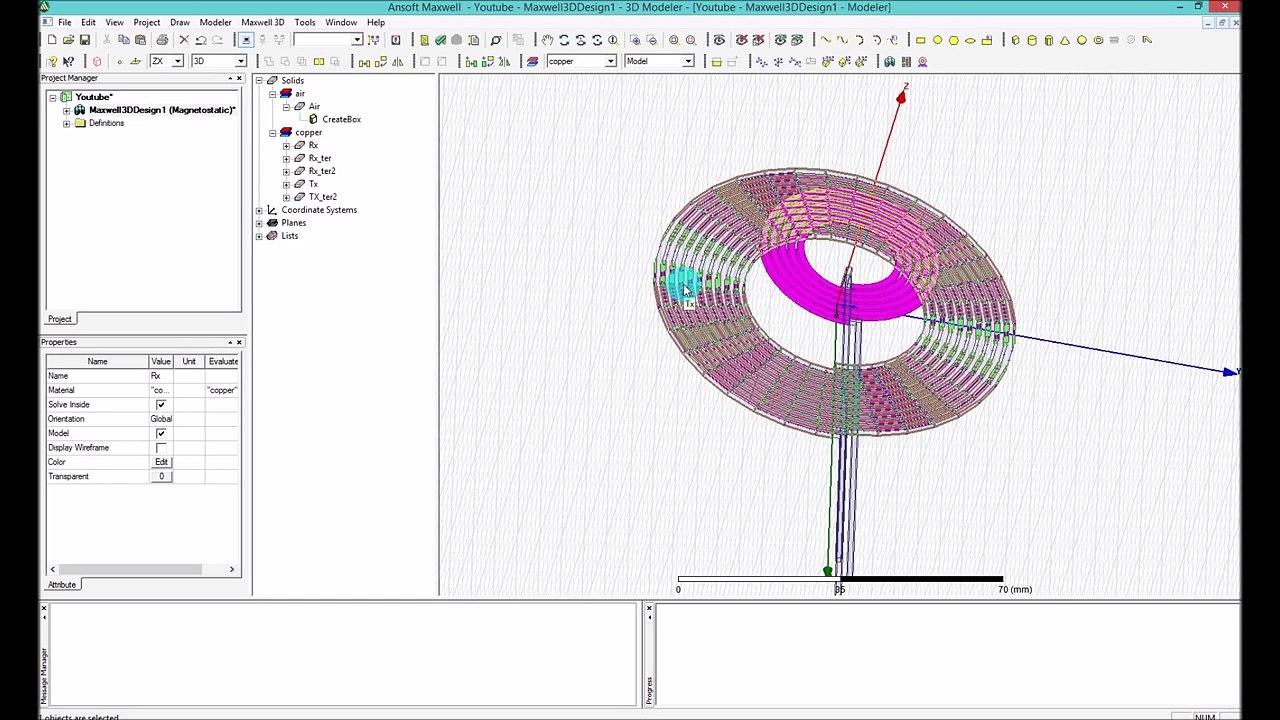Select the Pan hand tool
This screenshot has height=720, width=1280.
point(547,40)
